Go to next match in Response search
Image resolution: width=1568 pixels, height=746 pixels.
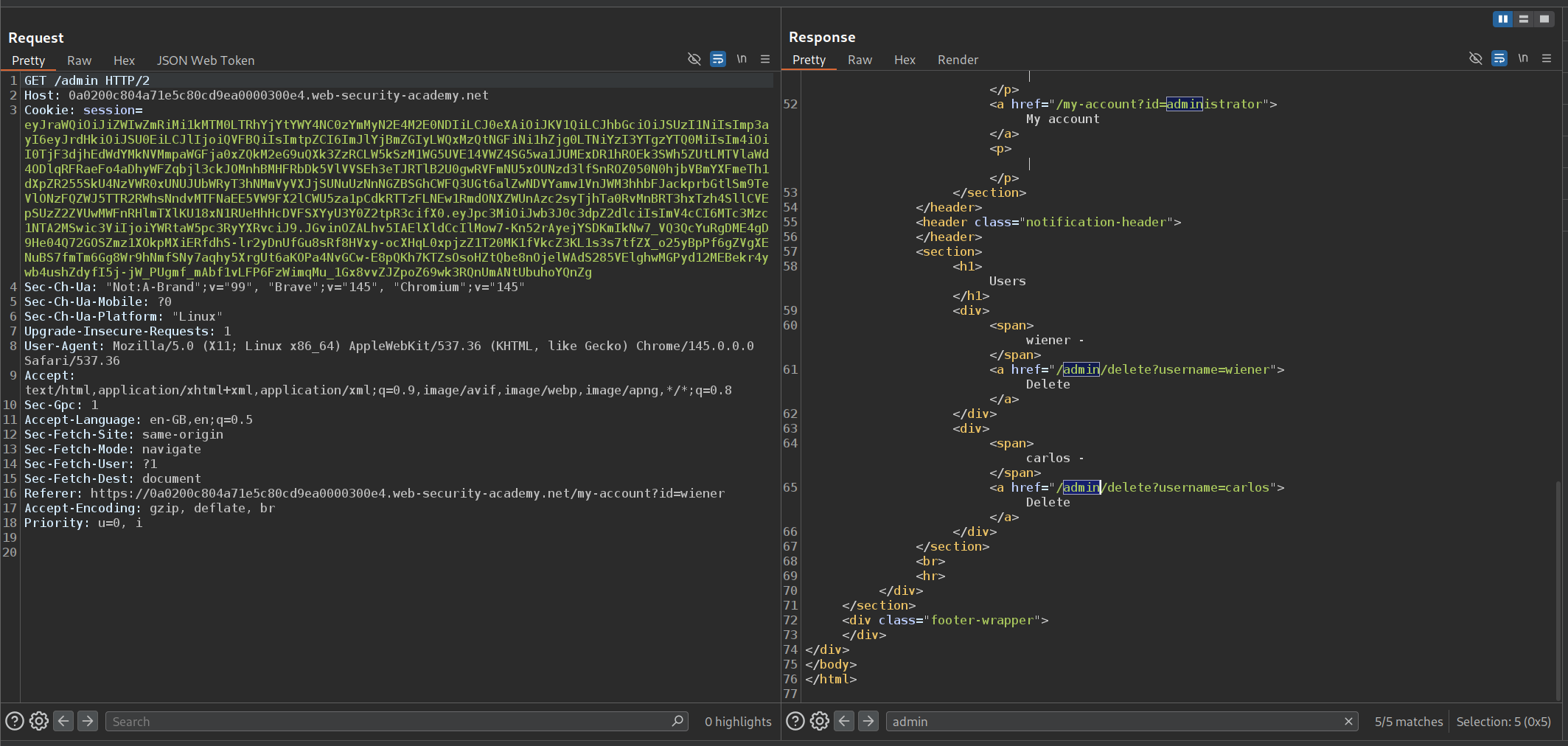[868, 721]
